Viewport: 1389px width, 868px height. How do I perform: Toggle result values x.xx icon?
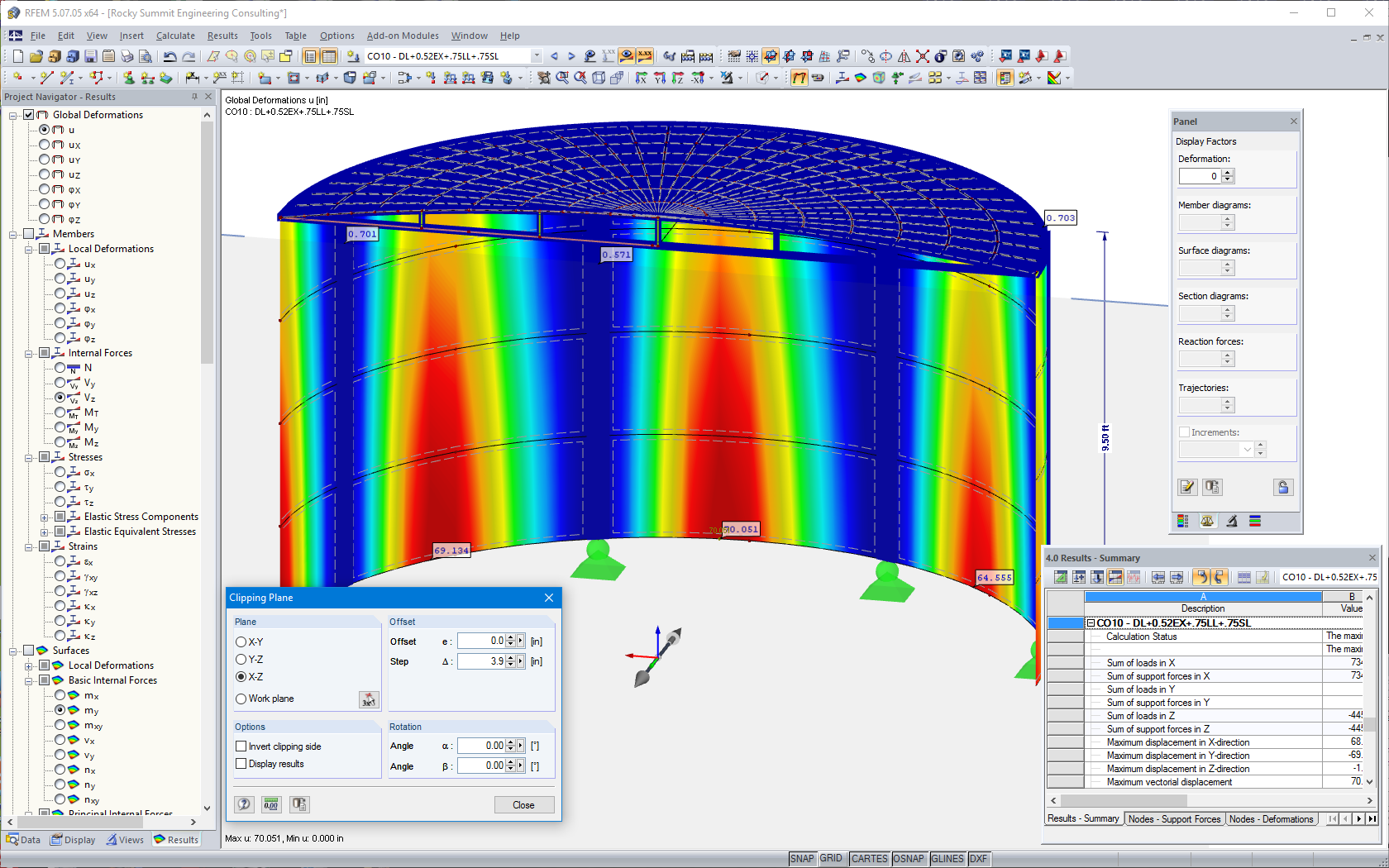click(x=645, y=56)
